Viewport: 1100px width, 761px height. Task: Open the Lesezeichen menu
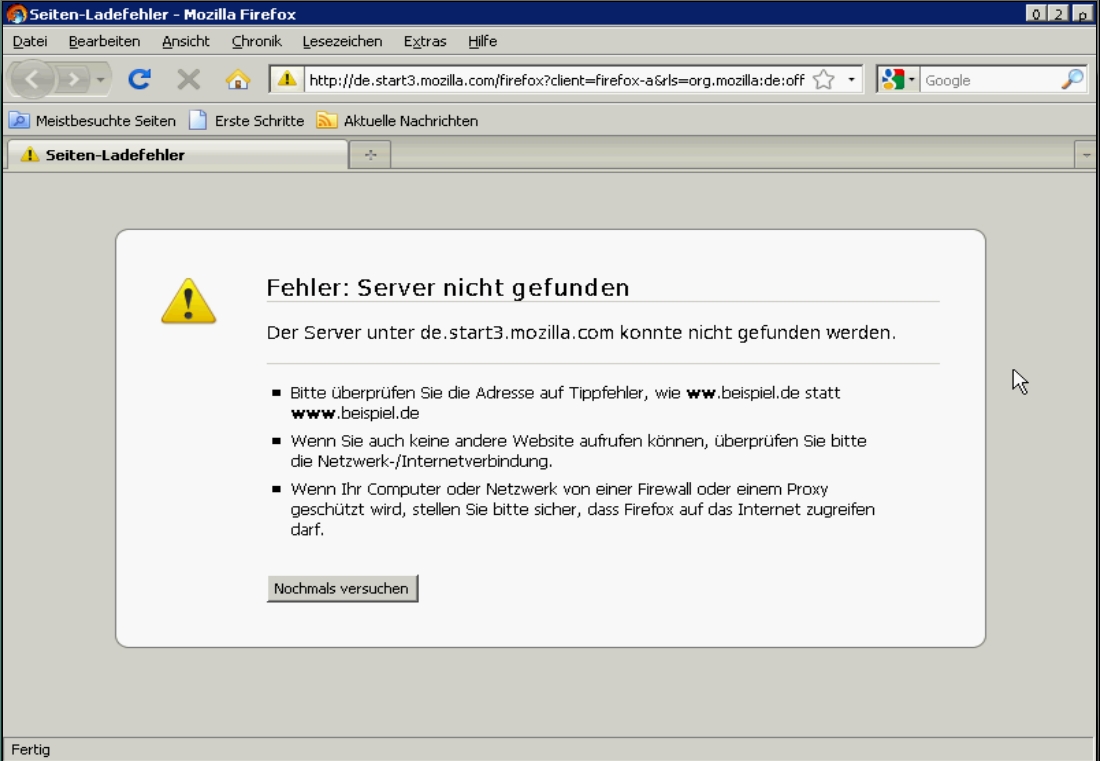(x=342, y=41)
